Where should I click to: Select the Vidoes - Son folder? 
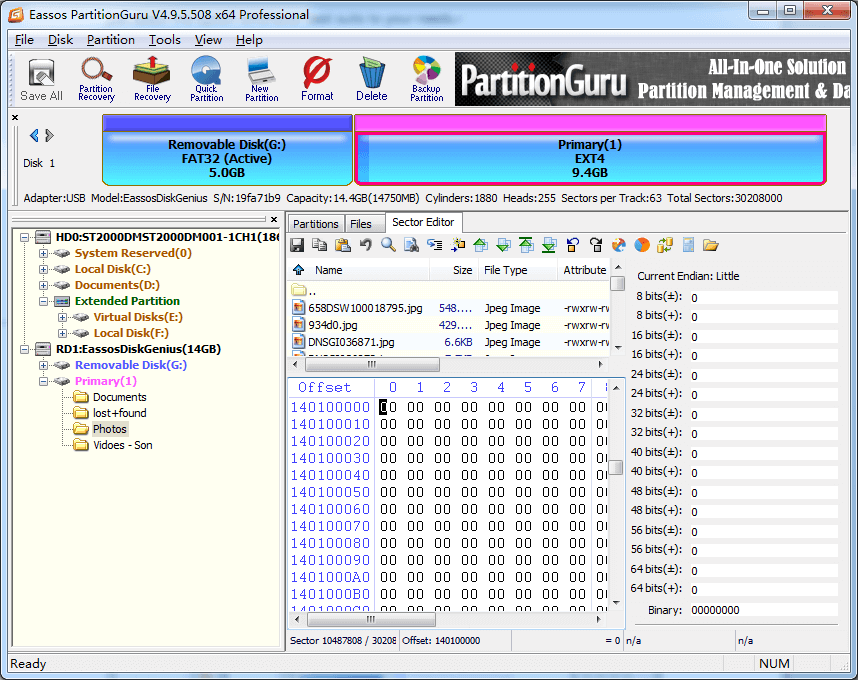pyautogui.click(x=123, y=445)
